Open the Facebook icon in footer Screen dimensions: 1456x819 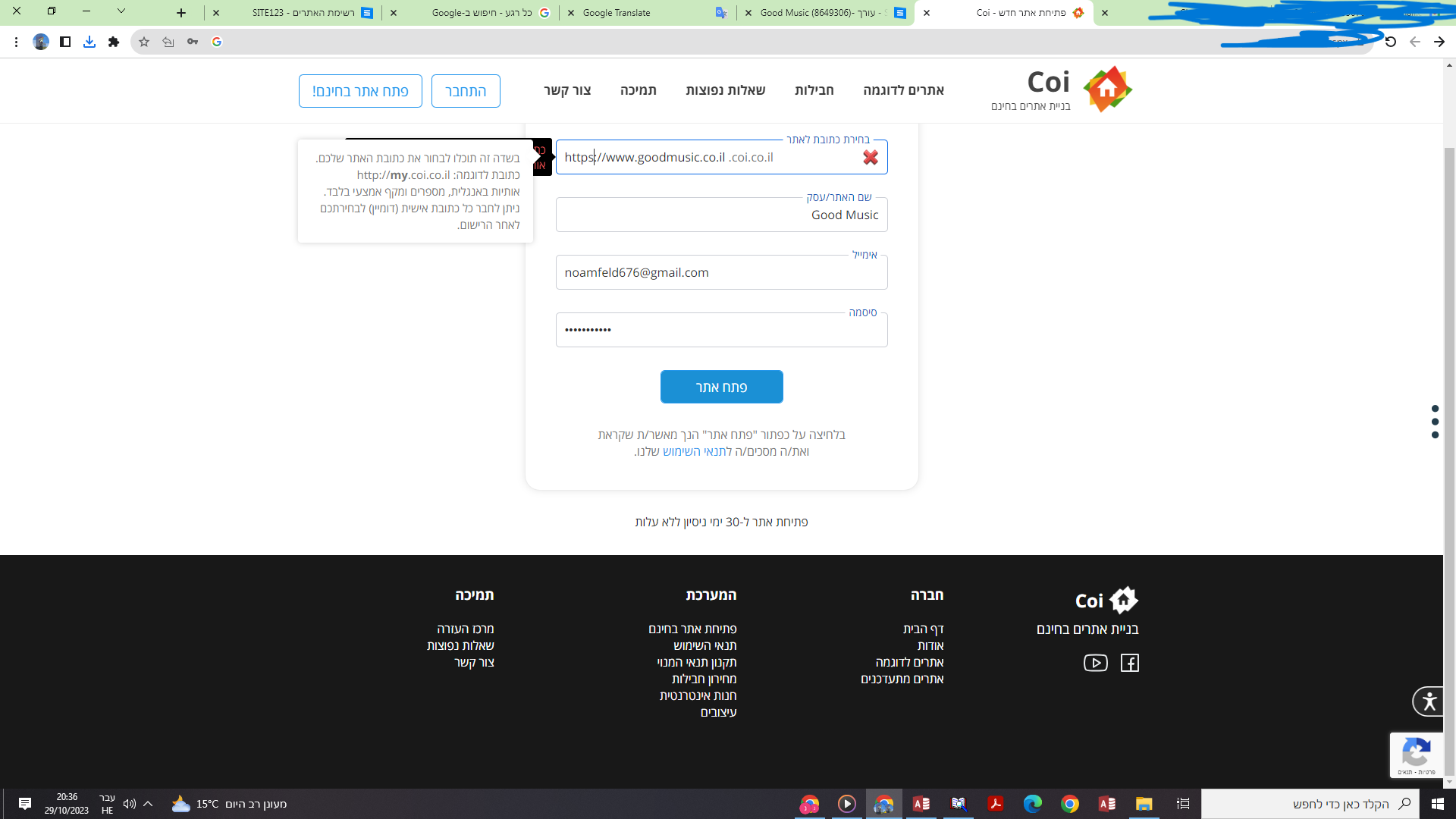point(1129,663)
